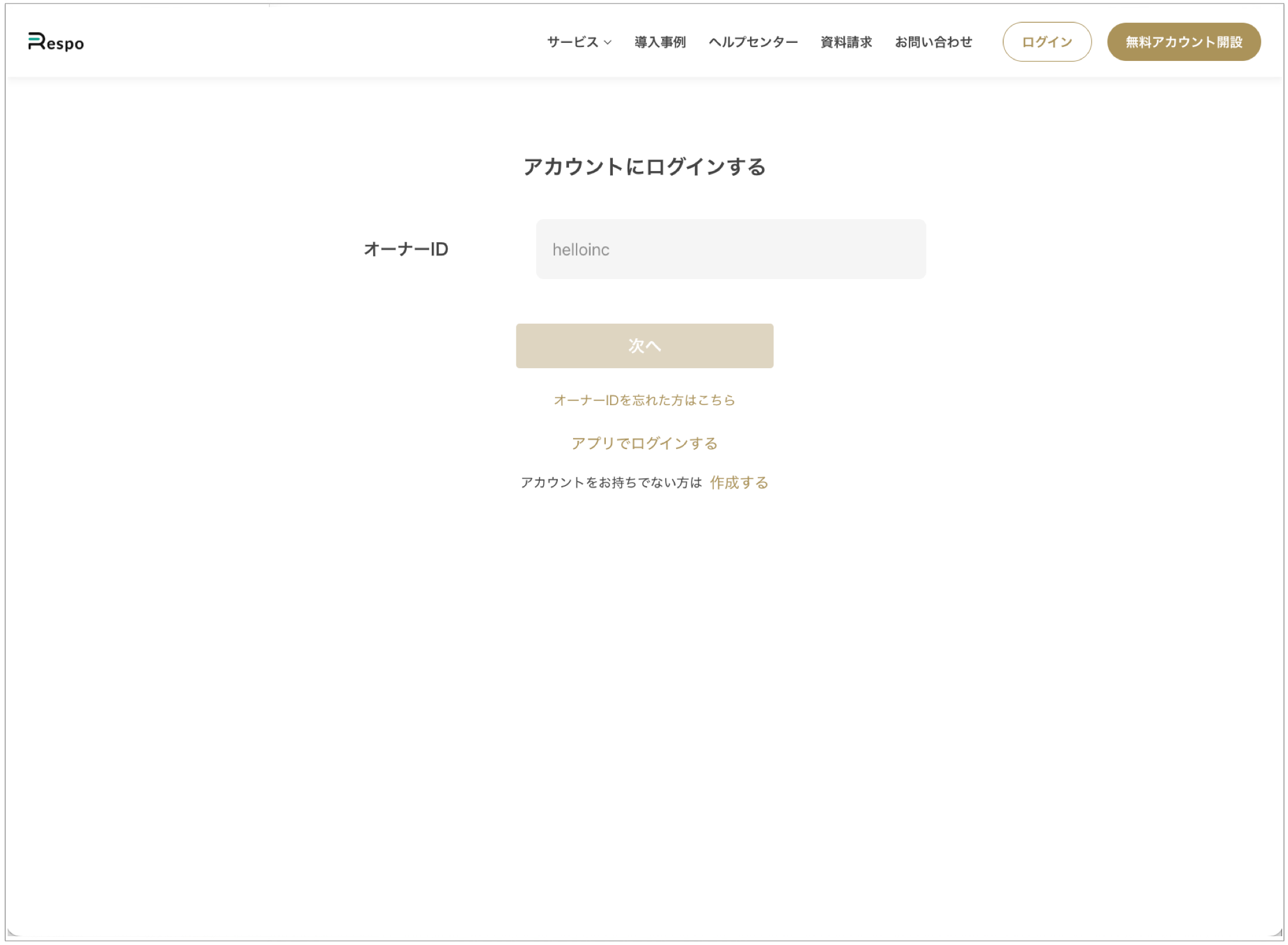The width and height of the screenshot is (1288, 945).
Task: Click the Respo logo
Action: (56, 42)
